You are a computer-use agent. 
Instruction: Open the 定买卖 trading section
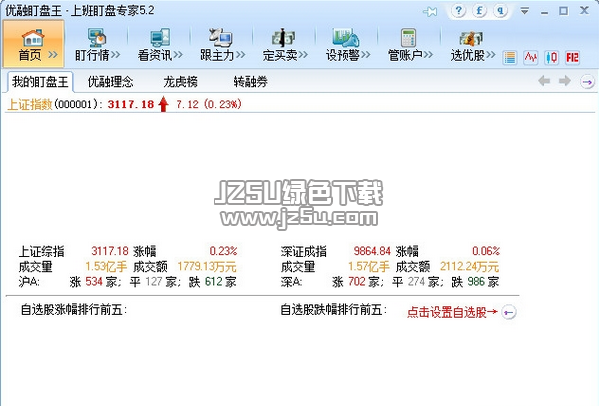285,44
